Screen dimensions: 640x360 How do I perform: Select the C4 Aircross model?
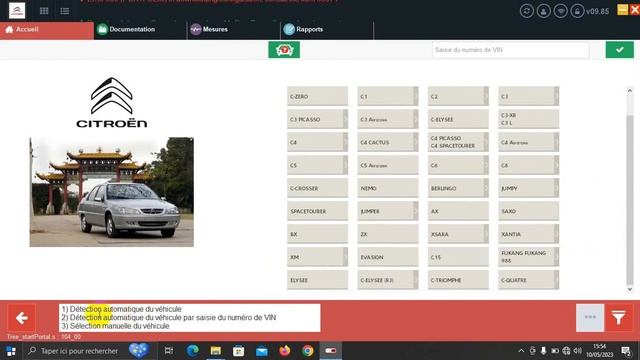point(529,142)
